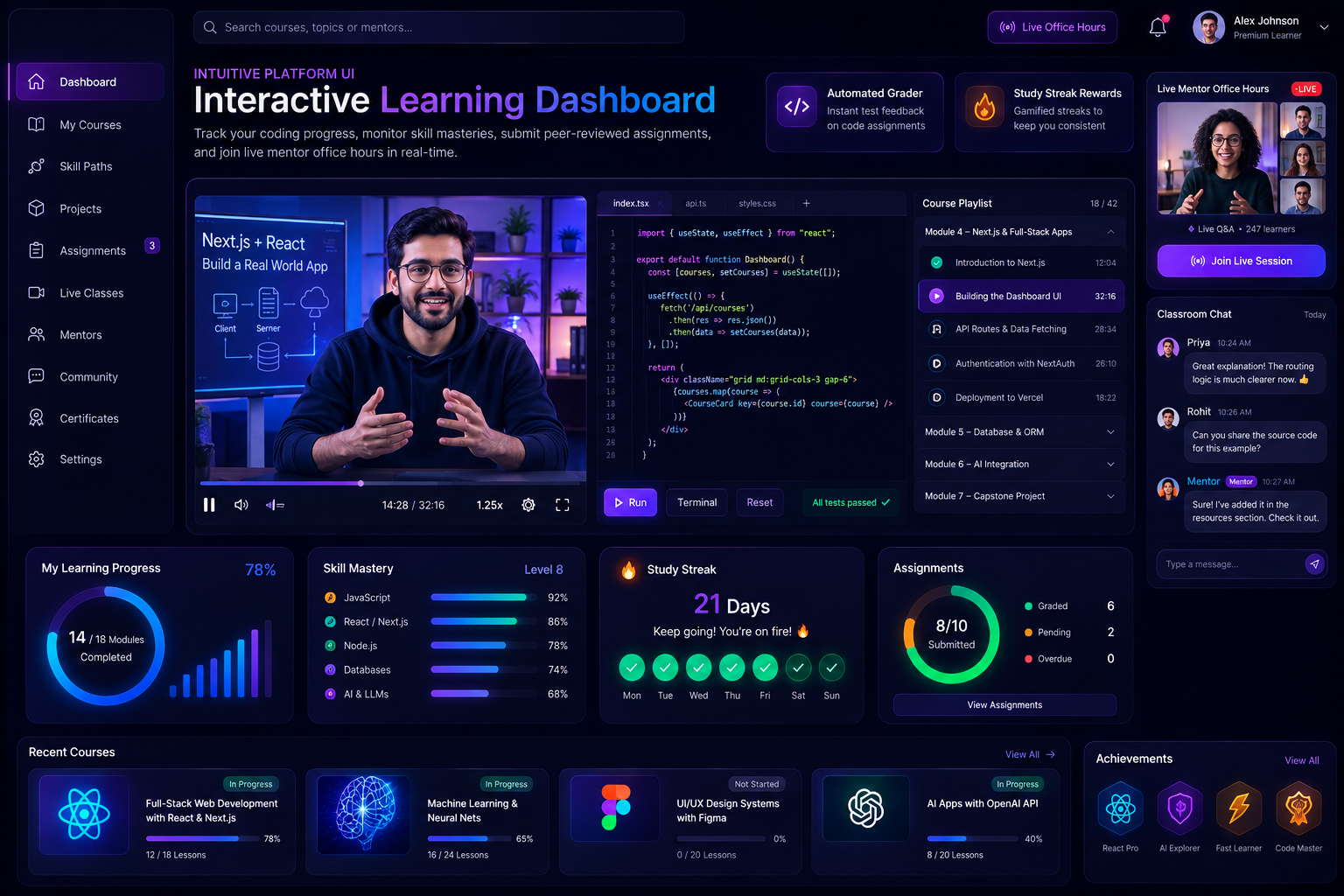Click View Assignments button

click(x=1004, y=704)
